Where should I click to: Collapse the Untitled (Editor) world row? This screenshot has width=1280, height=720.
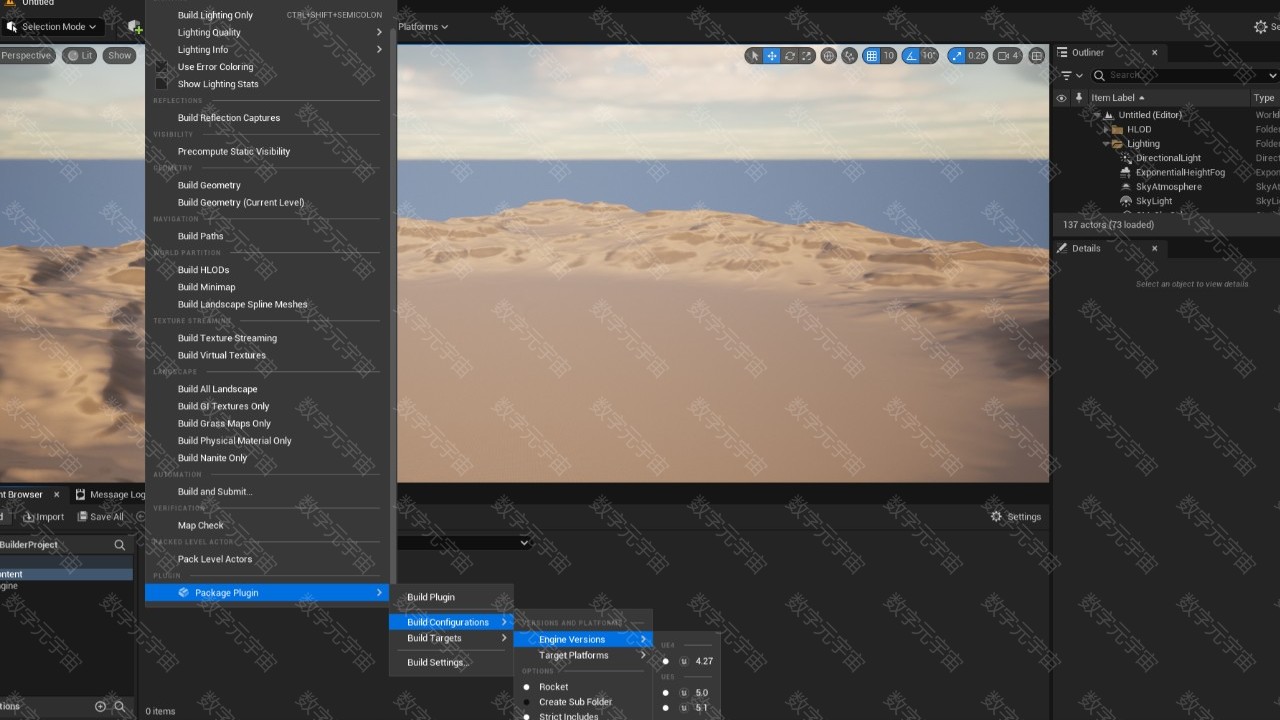(1097, 115)
